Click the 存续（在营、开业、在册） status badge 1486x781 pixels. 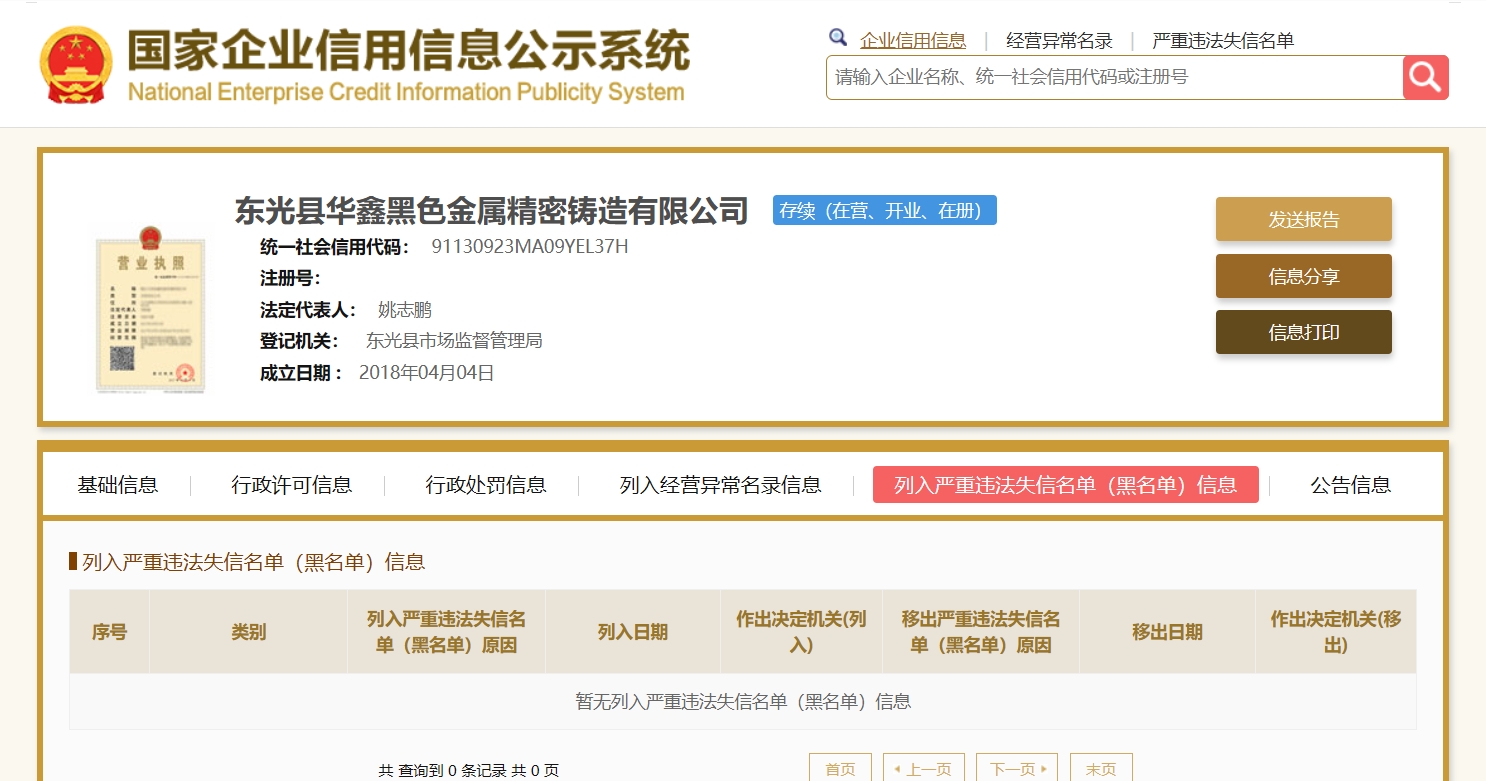coord(885,210)
